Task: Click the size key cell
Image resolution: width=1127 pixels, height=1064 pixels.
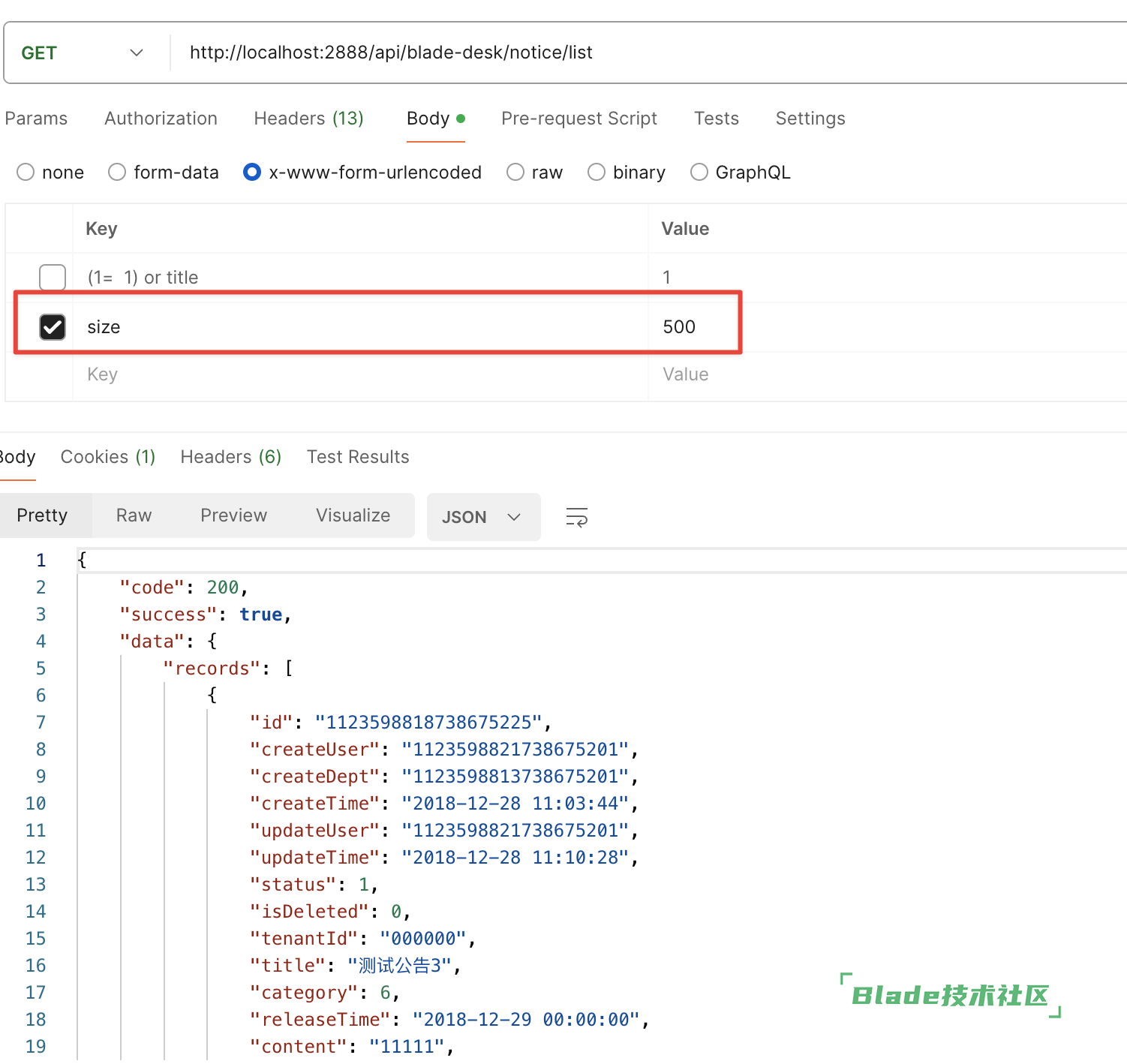Action: (x=360, y=327)
